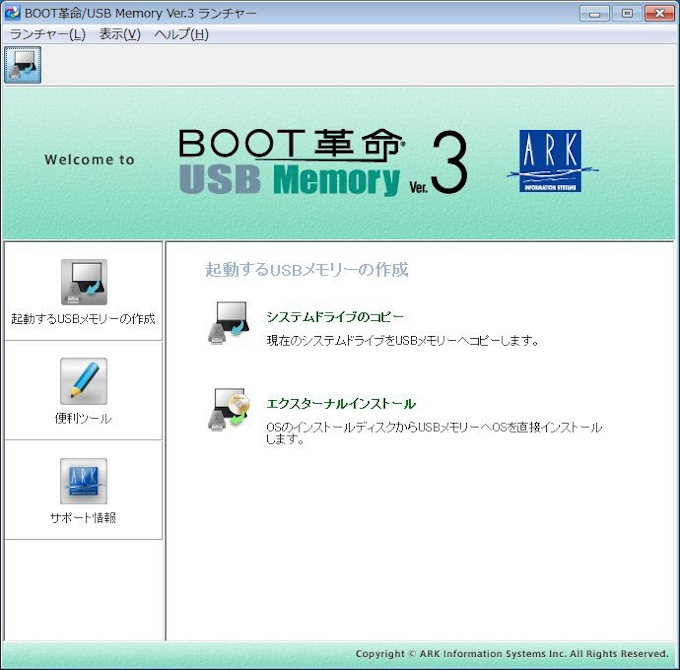Click the 起動するUSBメモリーの作成 panel heading
This screenshot has height=670, width=680.
pyautogui.click(x=306, y=270)
